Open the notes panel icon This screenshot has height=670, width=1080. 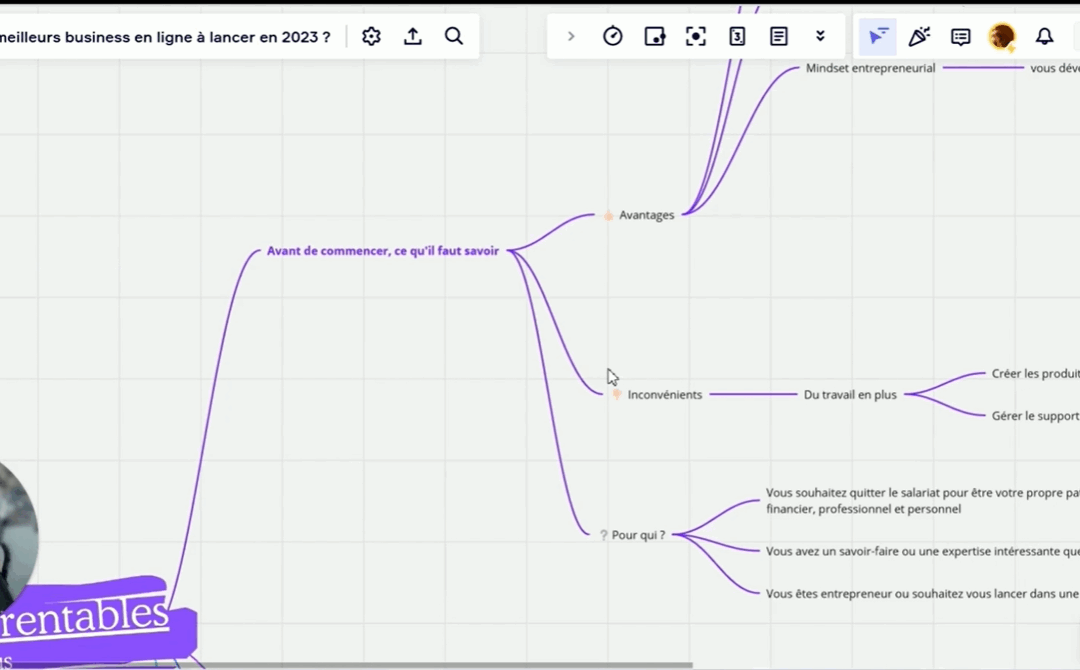pos(778,37)
